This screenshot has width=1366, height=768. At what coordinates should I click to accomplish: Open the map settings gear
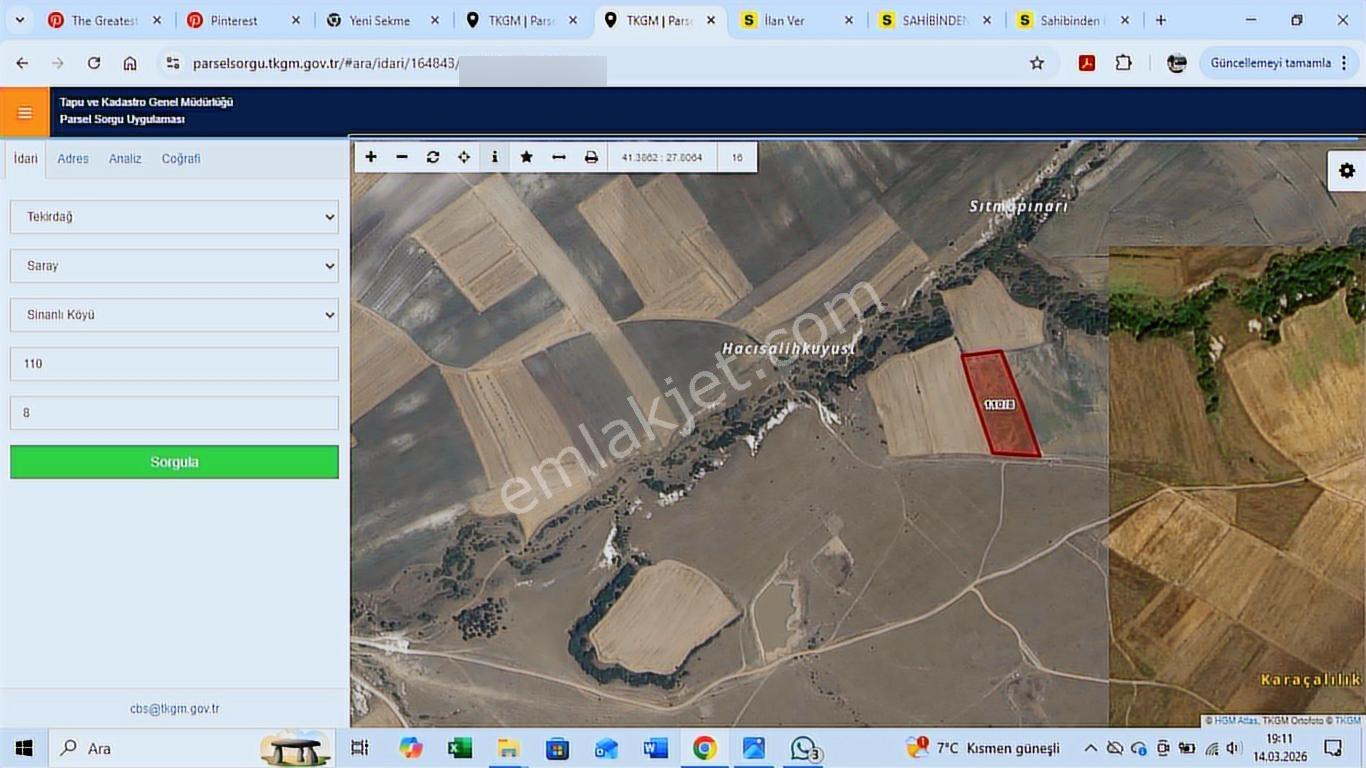(x=1347, y=171)
